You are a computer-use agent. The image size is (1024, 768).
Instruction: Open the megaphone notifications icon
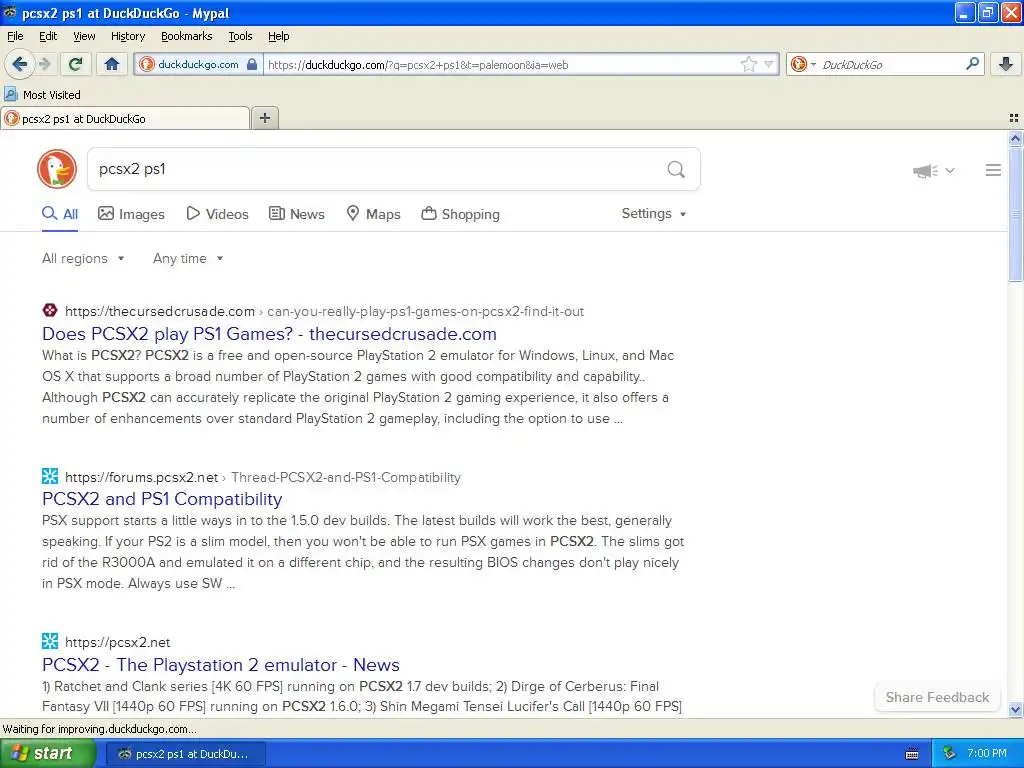(925, 170)
